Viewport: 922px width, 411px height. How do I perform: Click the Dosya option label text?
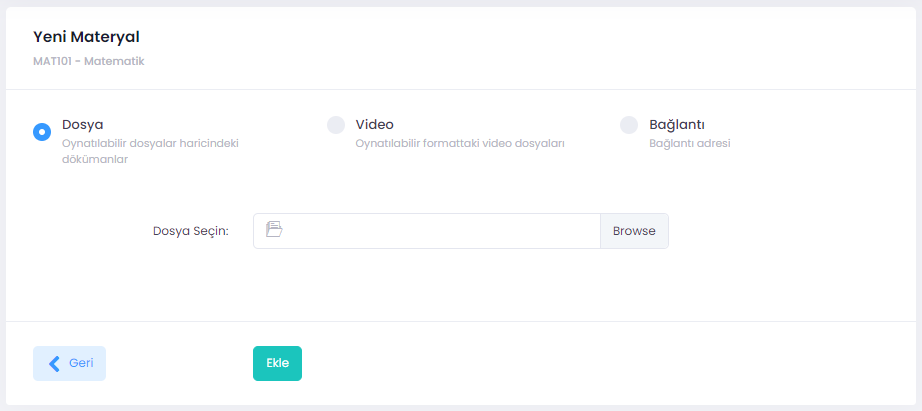[x=83, y=125]
